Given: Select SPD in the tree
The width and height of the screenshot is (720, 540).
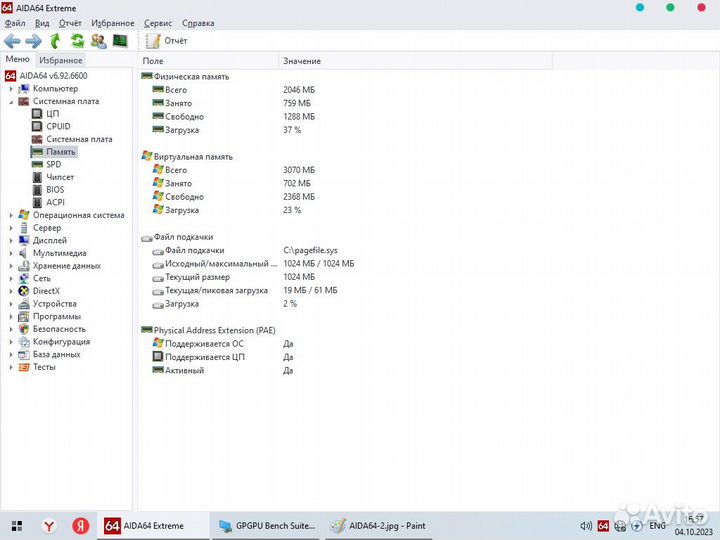Looking at the screenshot, I should pyautogui.click(x=53, y=164).
